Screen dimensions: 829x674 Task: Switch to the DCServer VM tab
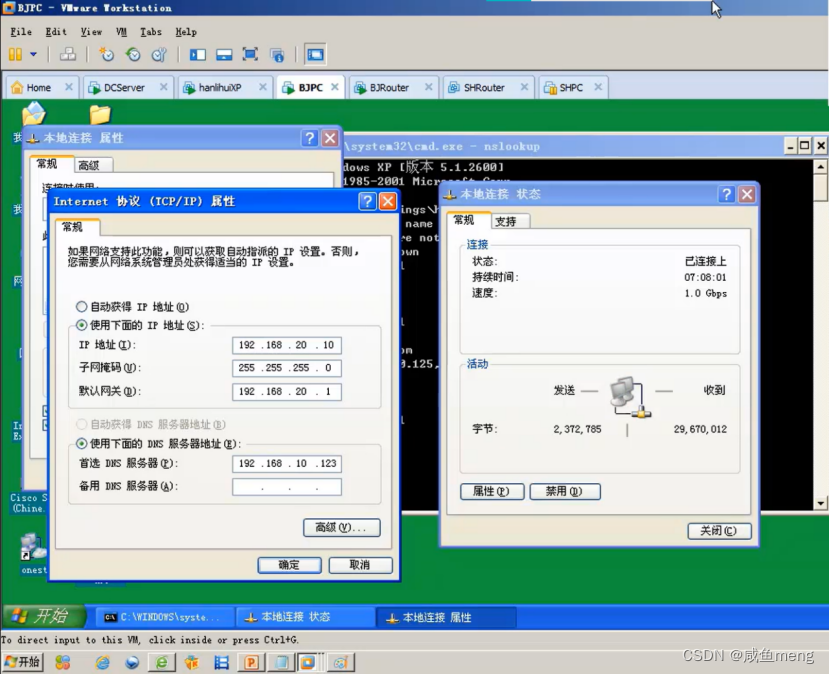(x=124, y=88)
